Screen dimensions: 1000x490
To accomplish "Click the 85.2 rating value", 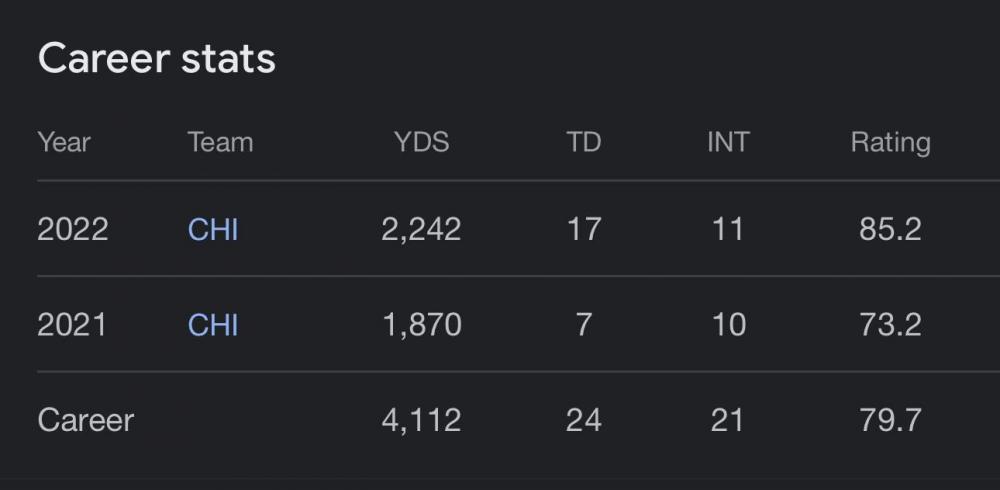I will [x=890, y=229].
